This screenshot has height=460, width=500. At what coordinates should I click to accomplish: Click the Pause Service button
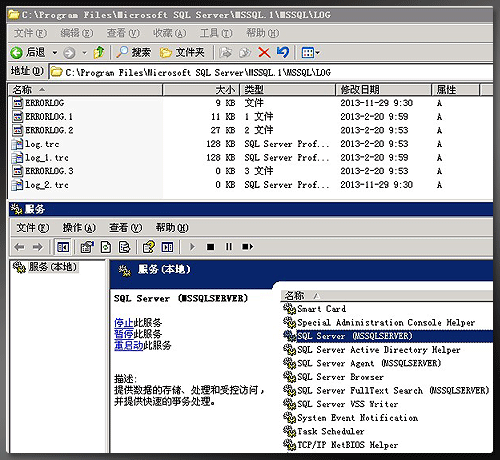(x=229, y=247)
